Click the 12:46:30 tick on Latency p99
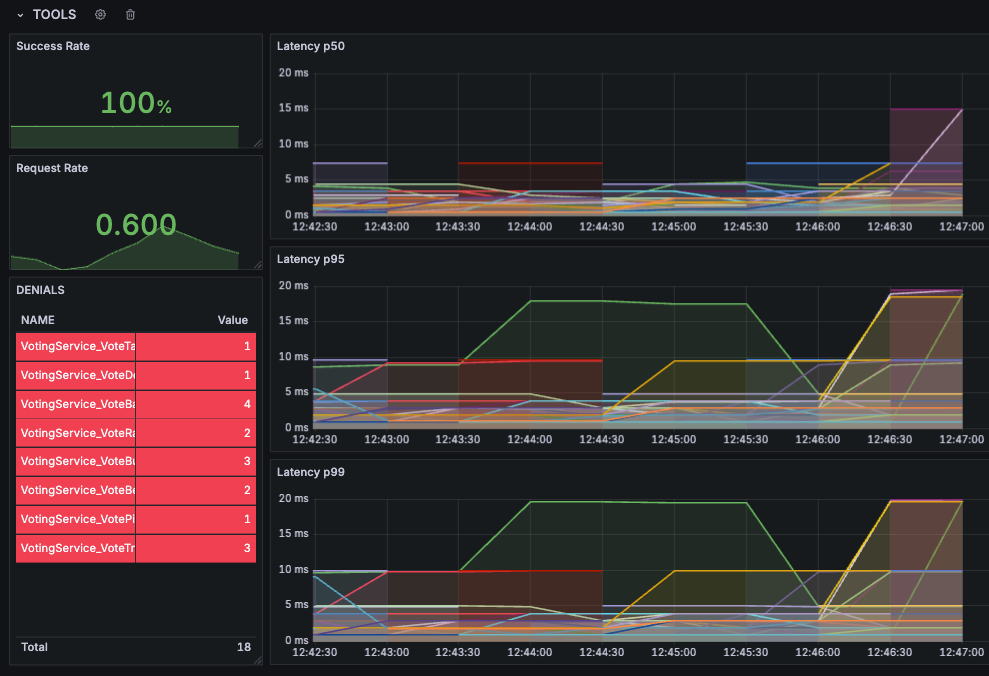Viewport: 989px width, 676px height. [x=889, y=652]
